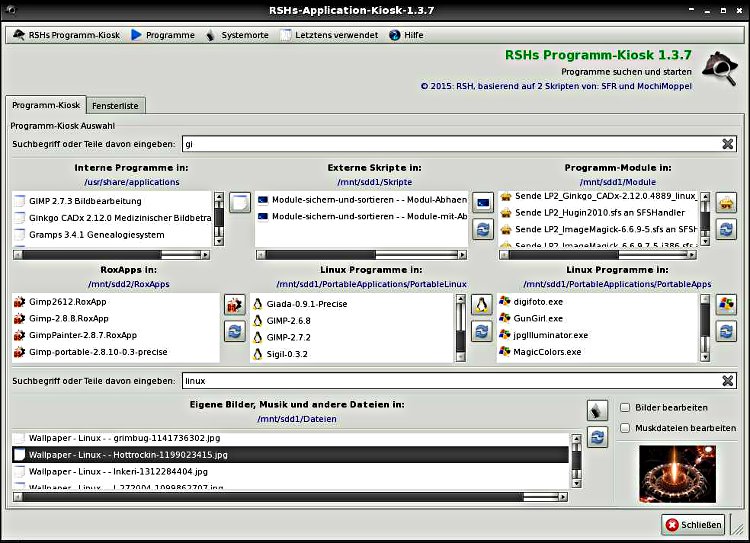Refresh the PortableApps list
This screenshot has height=543, width=750.
click(x=726, y=331)
